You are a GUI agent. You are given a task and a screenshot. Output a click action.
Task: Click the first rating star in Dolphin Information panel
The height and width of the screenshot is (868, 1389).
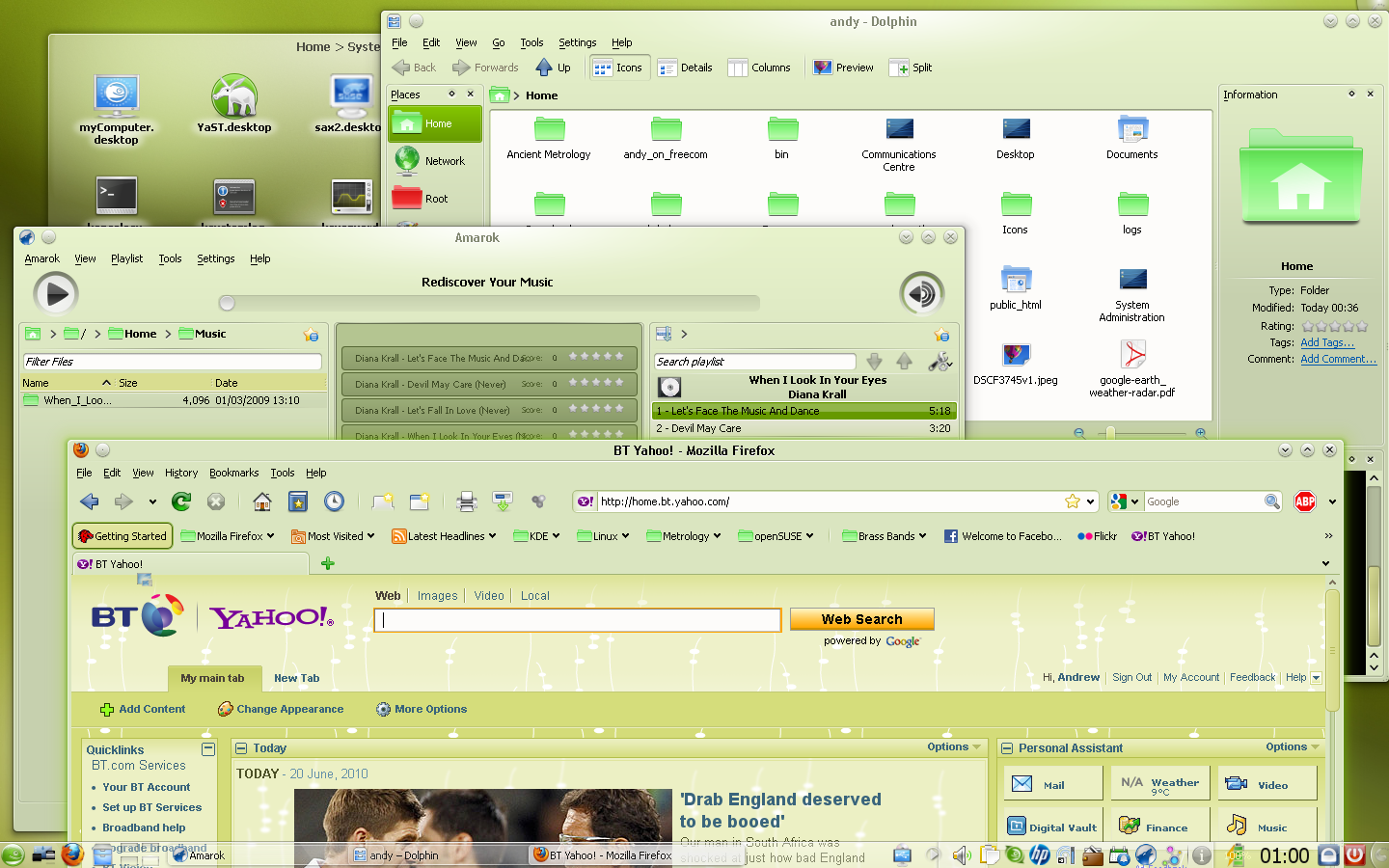(1307, 327)
